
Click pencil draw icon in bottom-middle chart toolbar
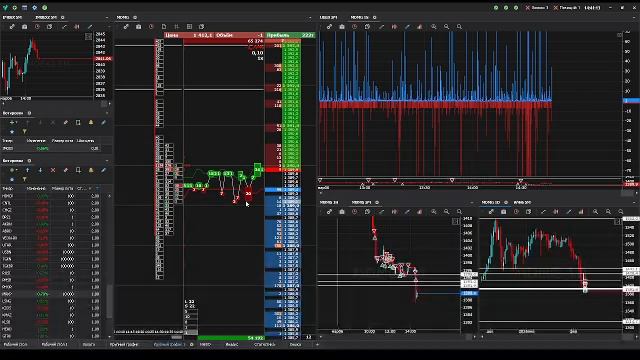point(407,211)
